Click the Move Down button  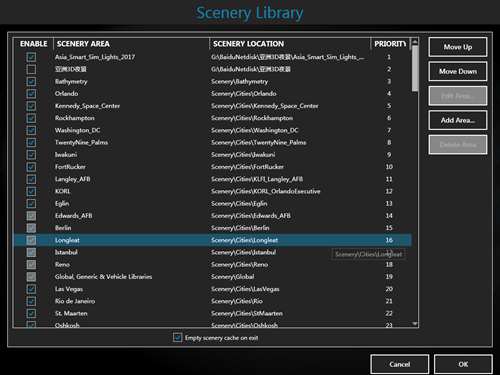click(x=458, y=71)
